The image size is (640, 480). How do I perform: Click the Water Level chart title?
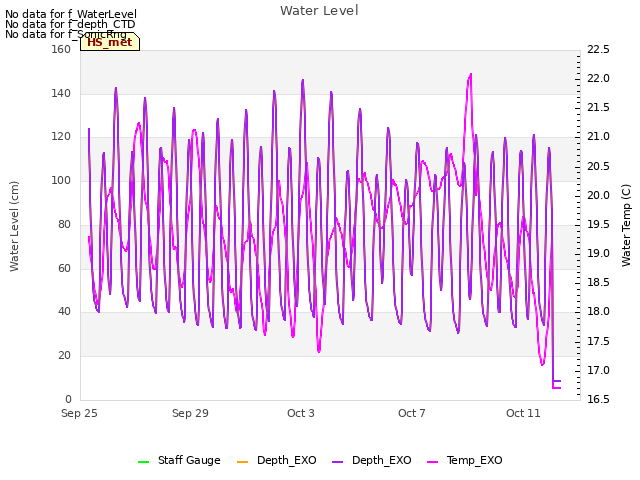tap(319, 11)
